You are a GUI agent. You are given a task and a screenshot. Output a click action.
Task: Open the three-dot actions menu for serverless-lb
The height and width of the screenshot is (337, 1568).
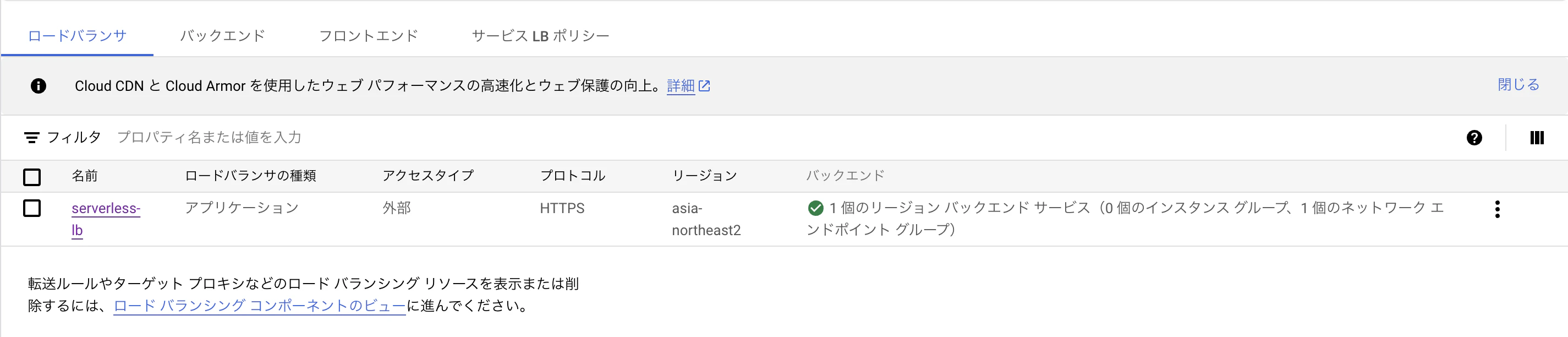1498,209
